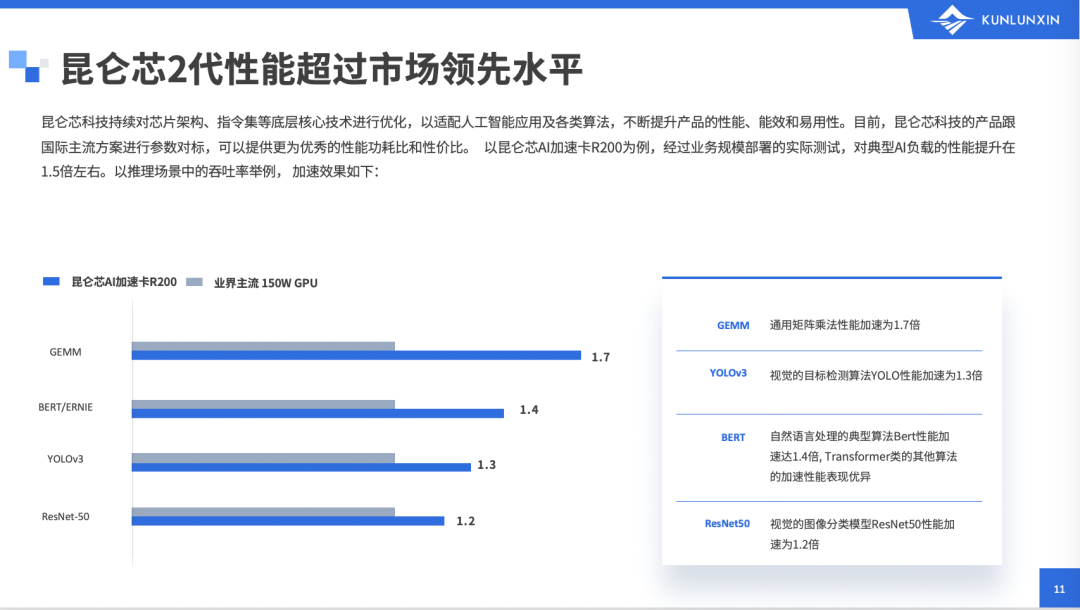Click the page number 11 box
Viewport: 1080px width, 610px height.
click(x=1059, y=588)
